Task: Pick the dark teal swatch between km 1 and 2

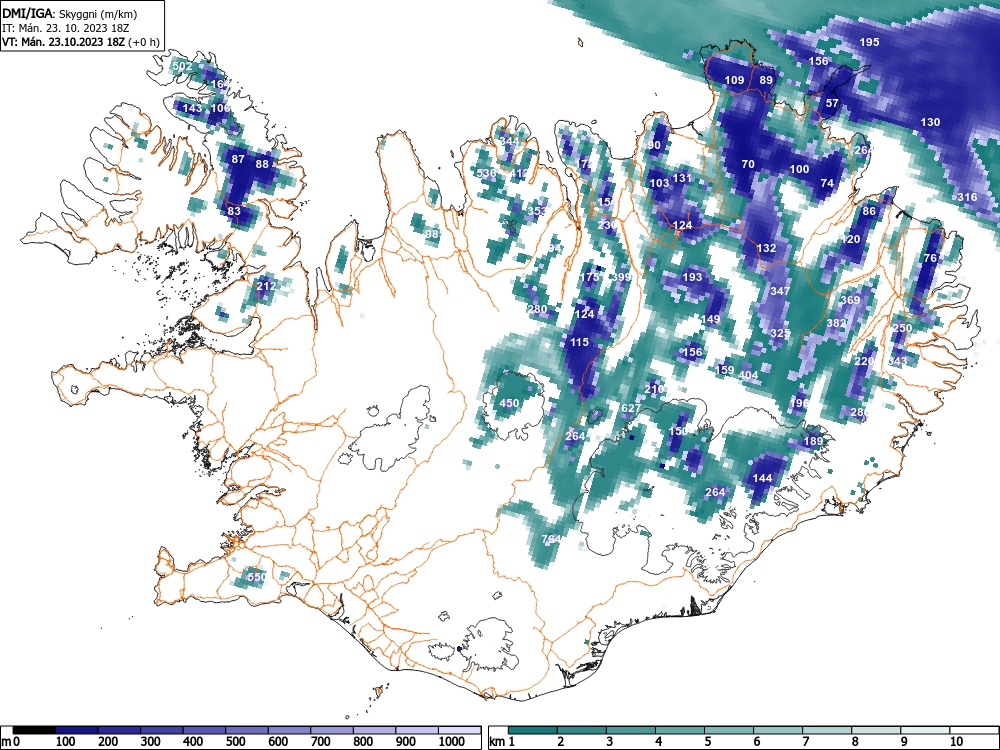Action: pos(533,730)
